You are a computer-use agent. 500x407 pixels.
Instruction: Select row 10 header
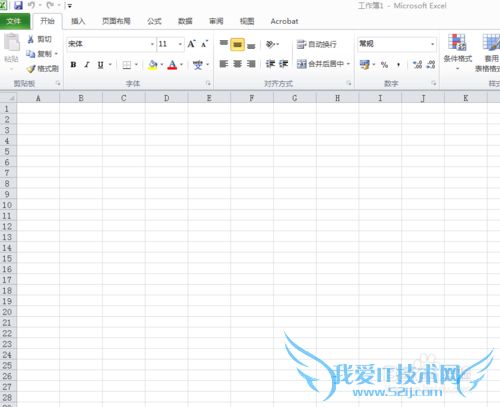[x=8, y=205]
